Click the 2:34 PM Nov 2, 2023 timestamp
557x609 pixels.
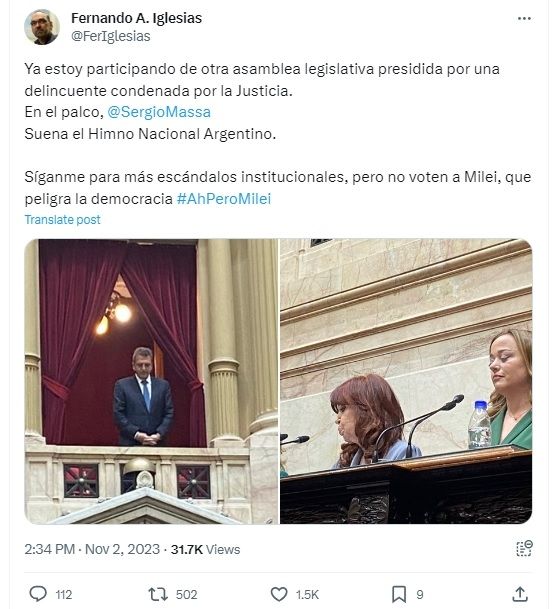click(92, 549)
